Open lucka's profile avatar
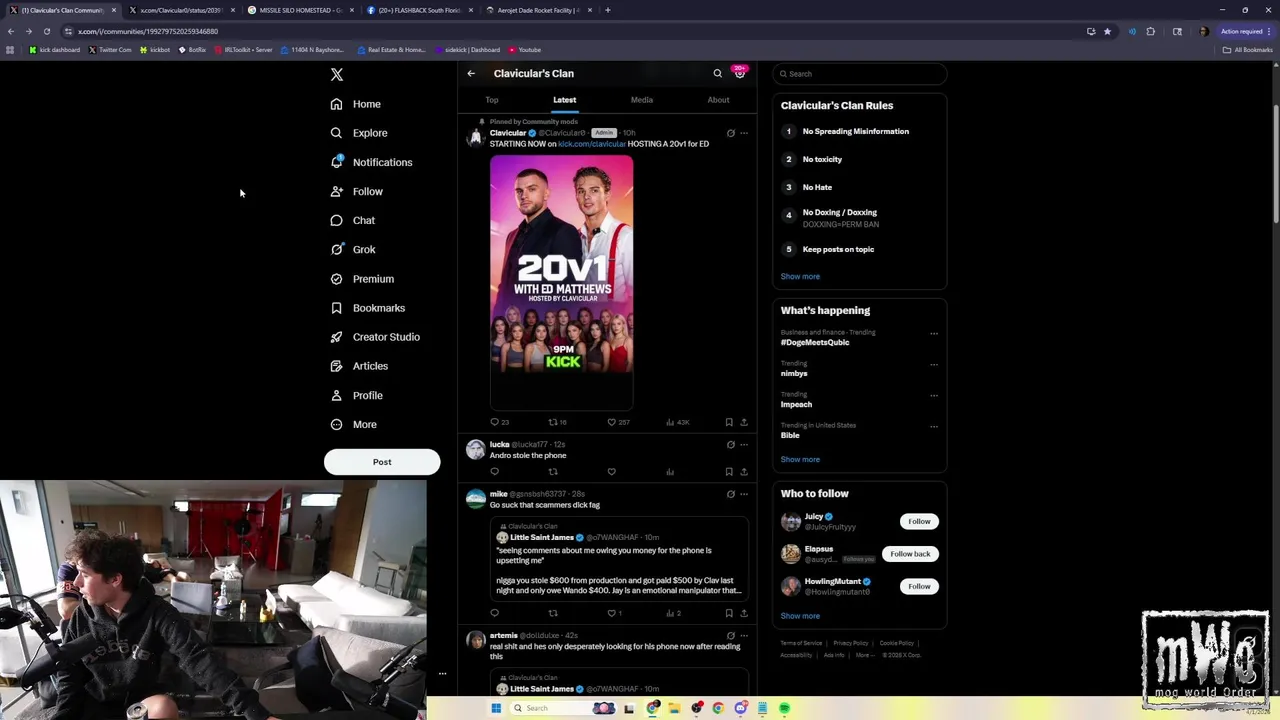The width and height of the screenshot is (1280, 720). pos(475,450)
